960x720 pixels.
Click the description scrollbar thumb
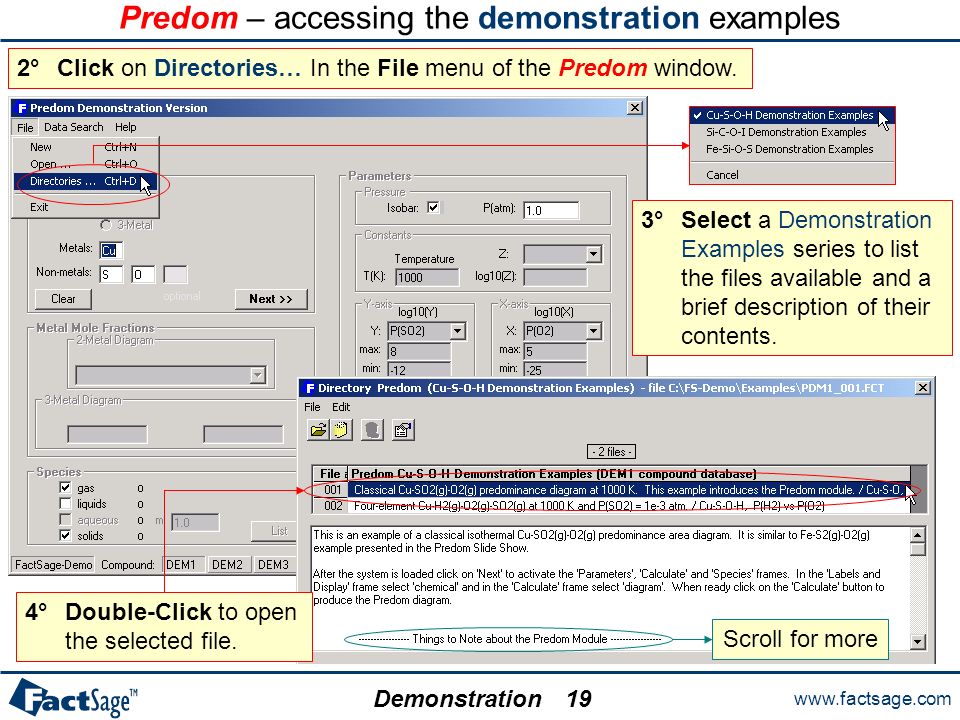[x=917, y=549]
